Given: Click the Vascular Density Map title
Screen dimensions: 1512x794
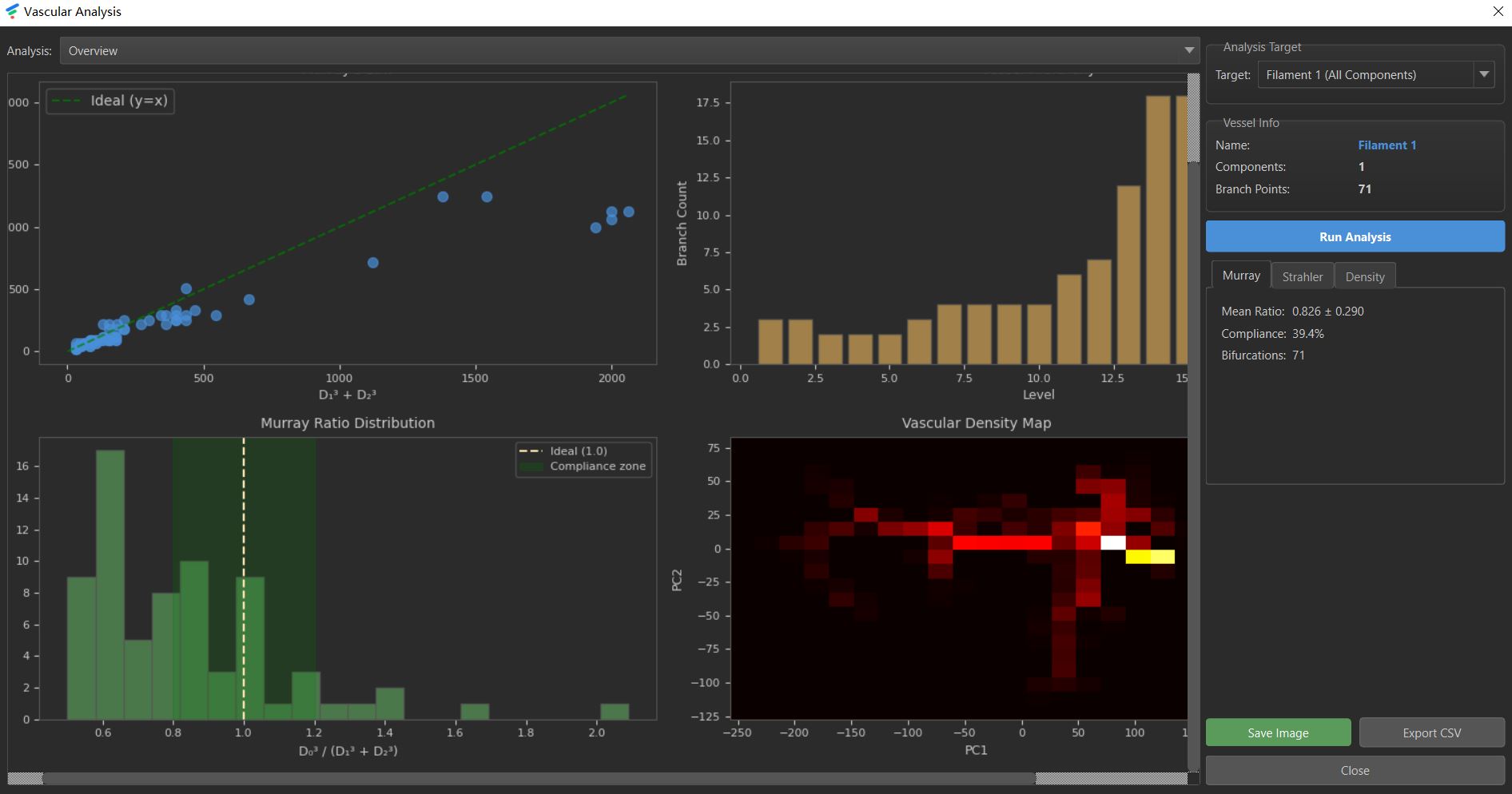Looking at the screenshot, I should (x=976, y=423).
